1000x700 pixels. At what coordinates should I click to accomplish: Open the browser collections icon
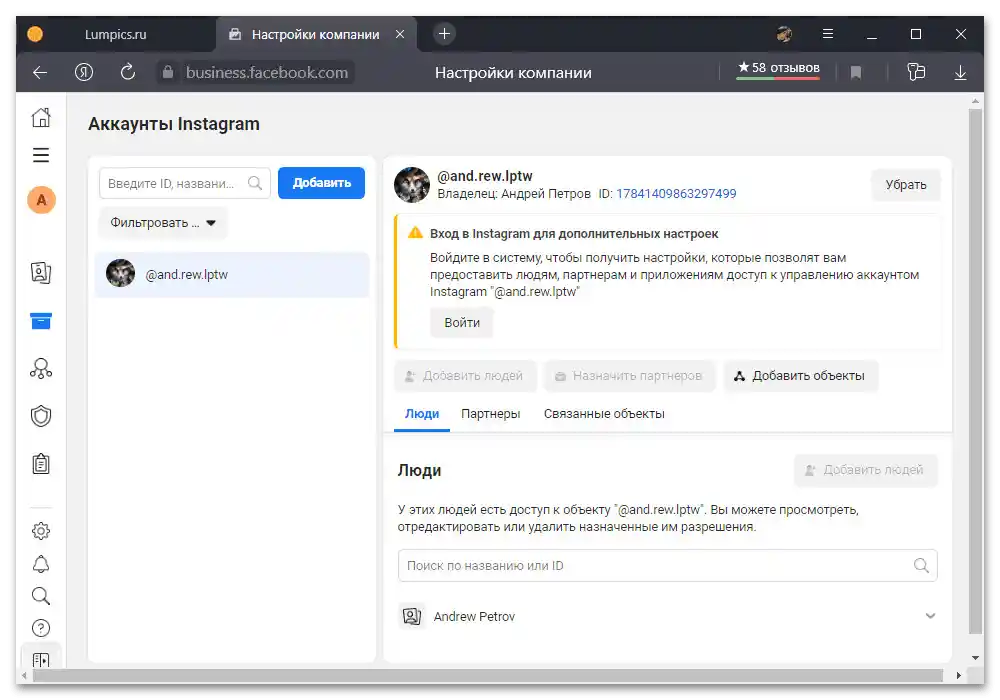pos(916,72)
